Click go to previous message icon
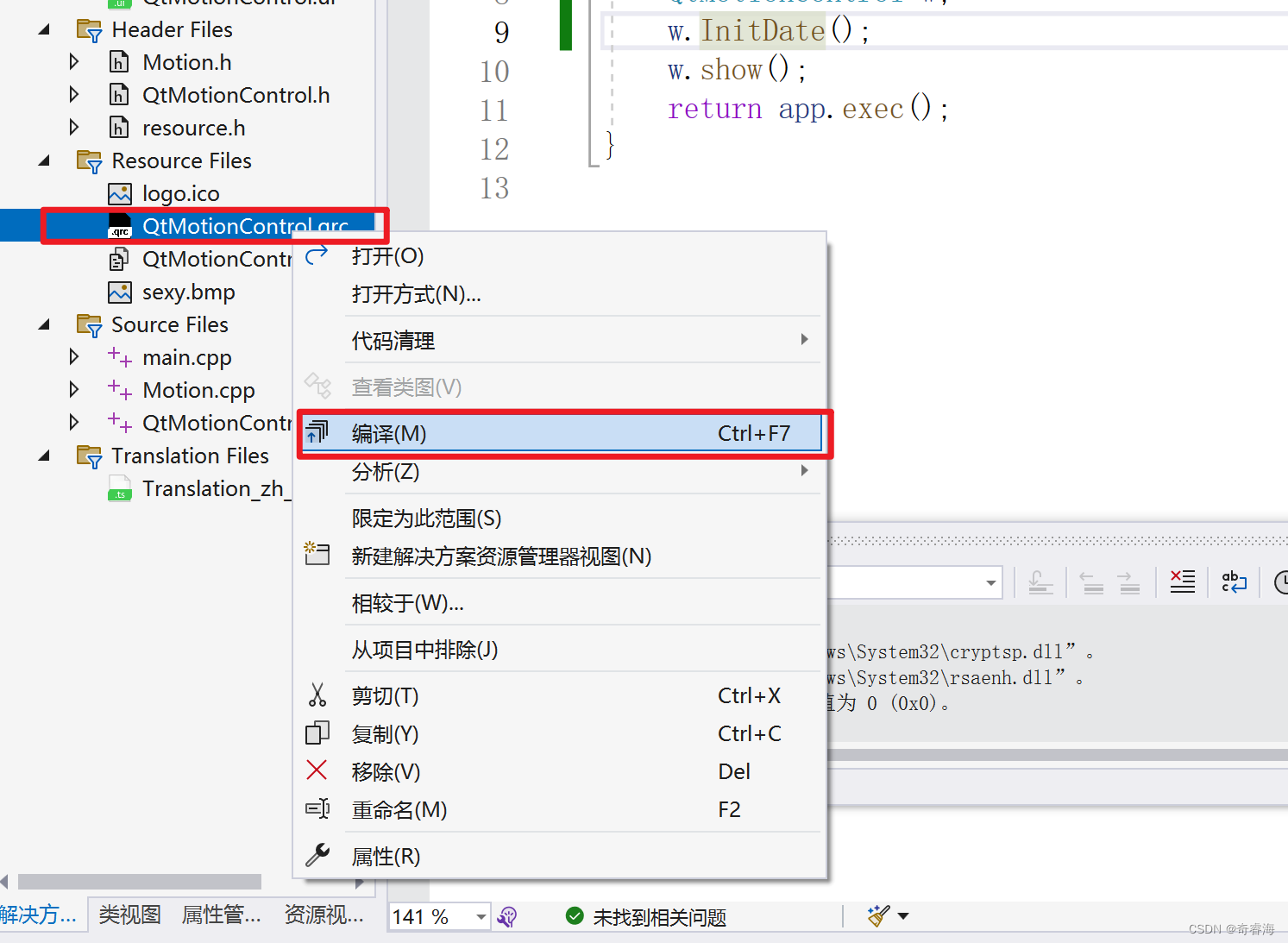 tap(1093, 583)
